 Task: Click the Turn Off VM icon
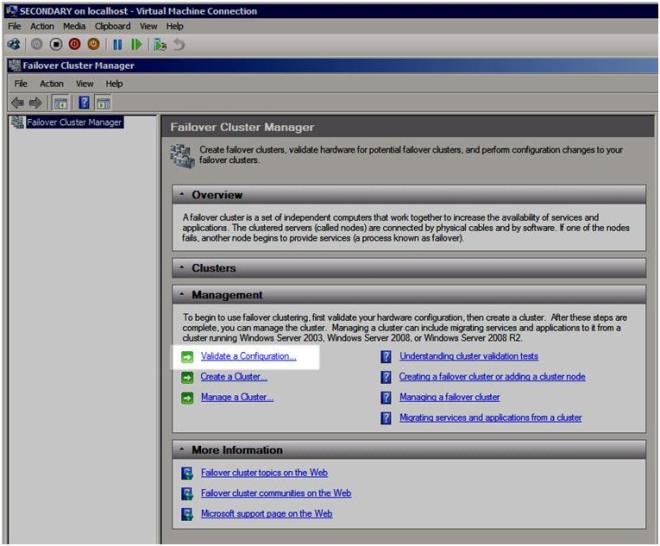pos(57,44)
